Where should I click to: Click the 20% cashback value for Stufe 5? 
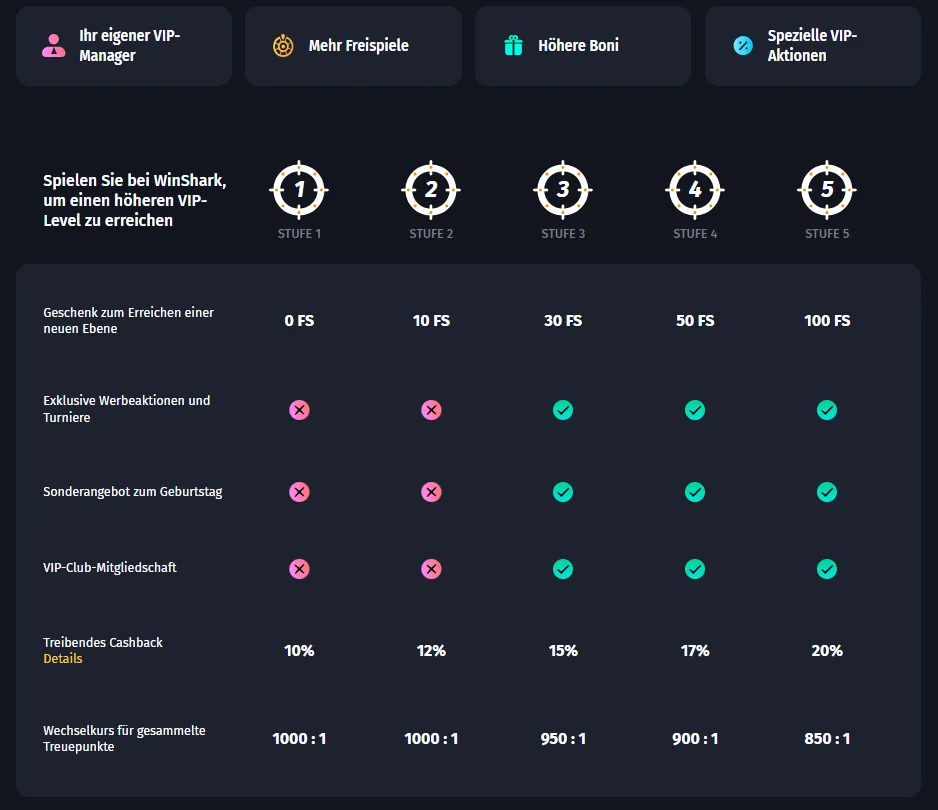click(827, 651)
